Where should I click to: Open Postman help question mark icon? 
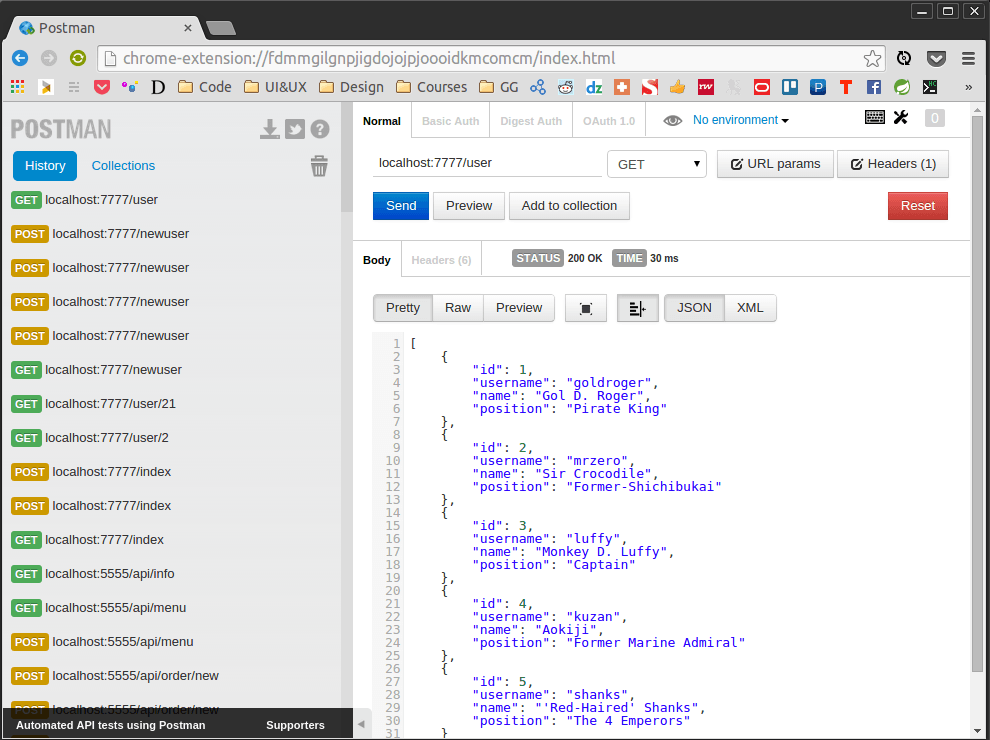coord(320,129)
